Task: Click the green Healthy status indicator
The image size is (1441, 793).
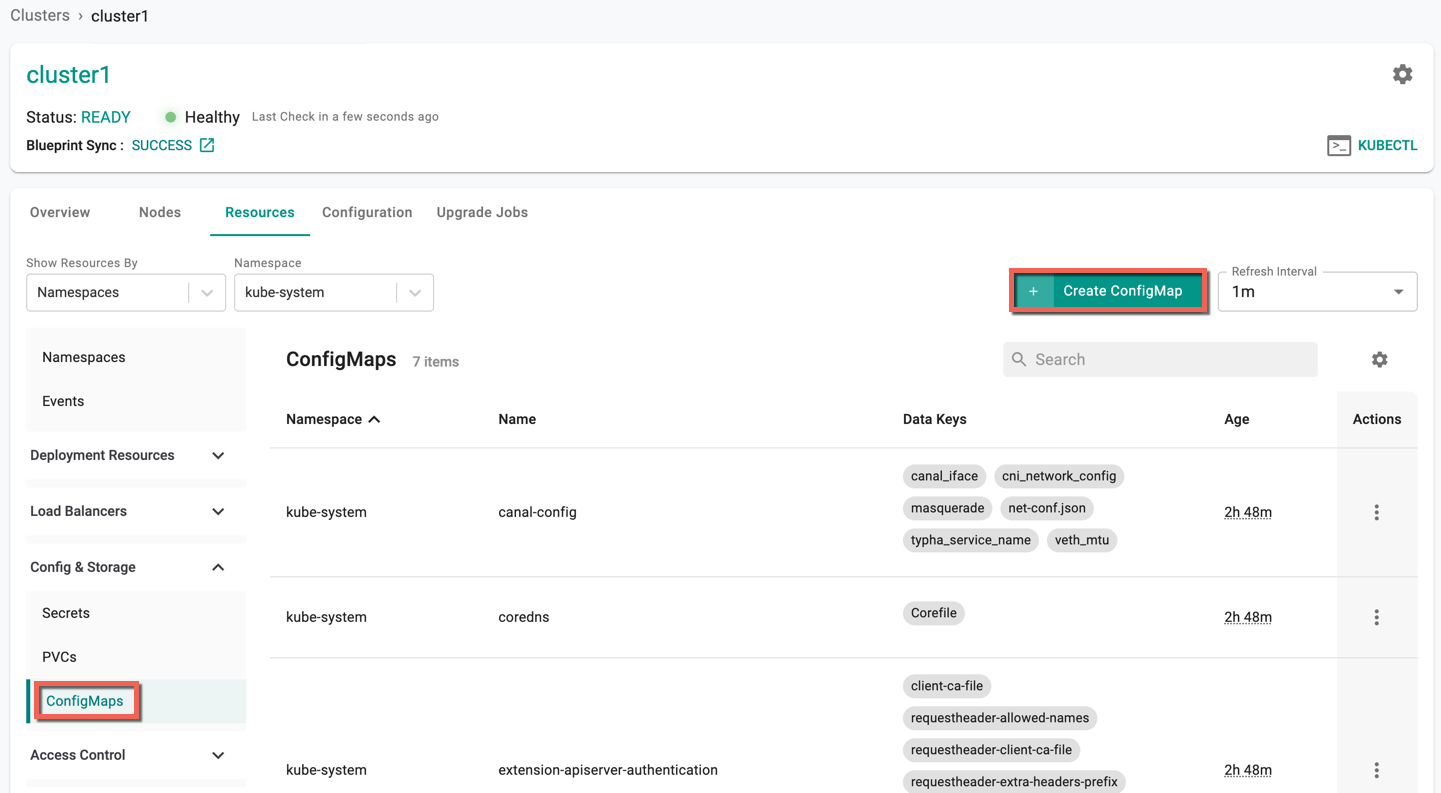Action: 171,117
